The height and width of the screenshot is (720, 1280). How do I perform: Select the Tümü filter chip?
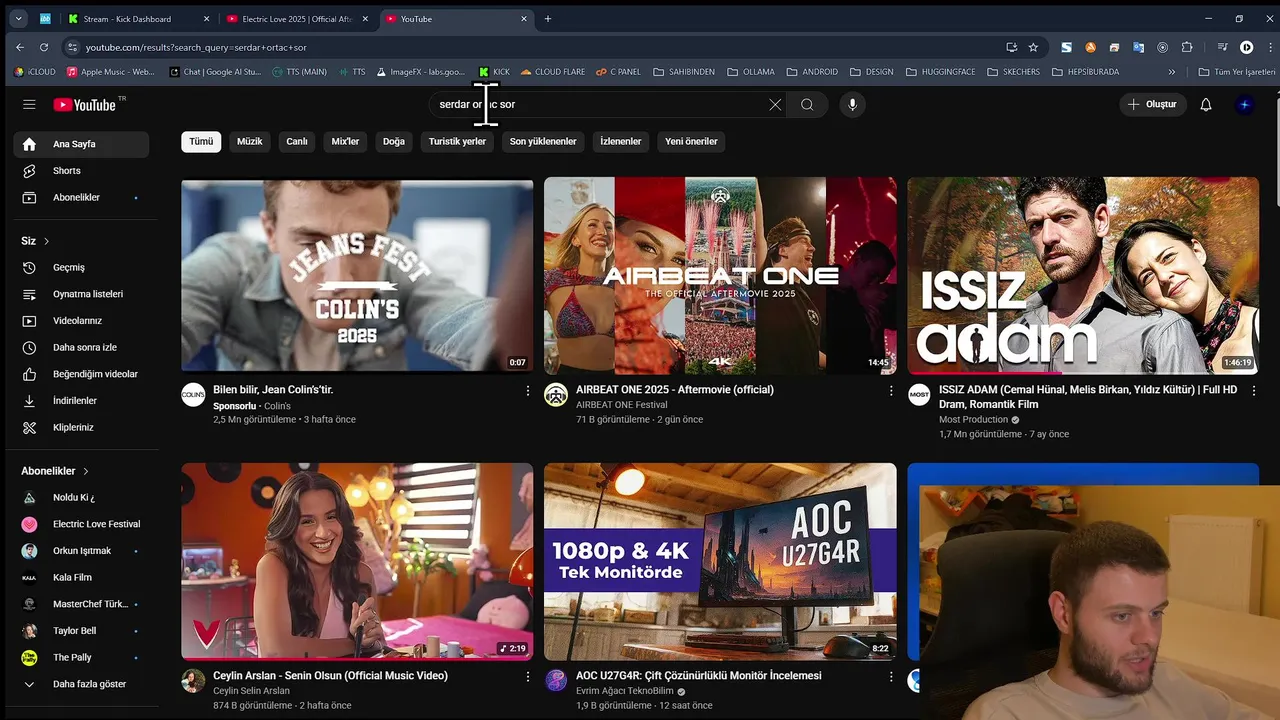[201, 141]
